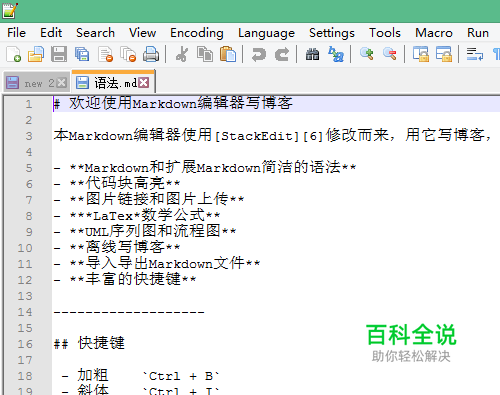Click the Save All toolbar icon
This screenshot has height=395, width=500.
[x=82, y=54]
